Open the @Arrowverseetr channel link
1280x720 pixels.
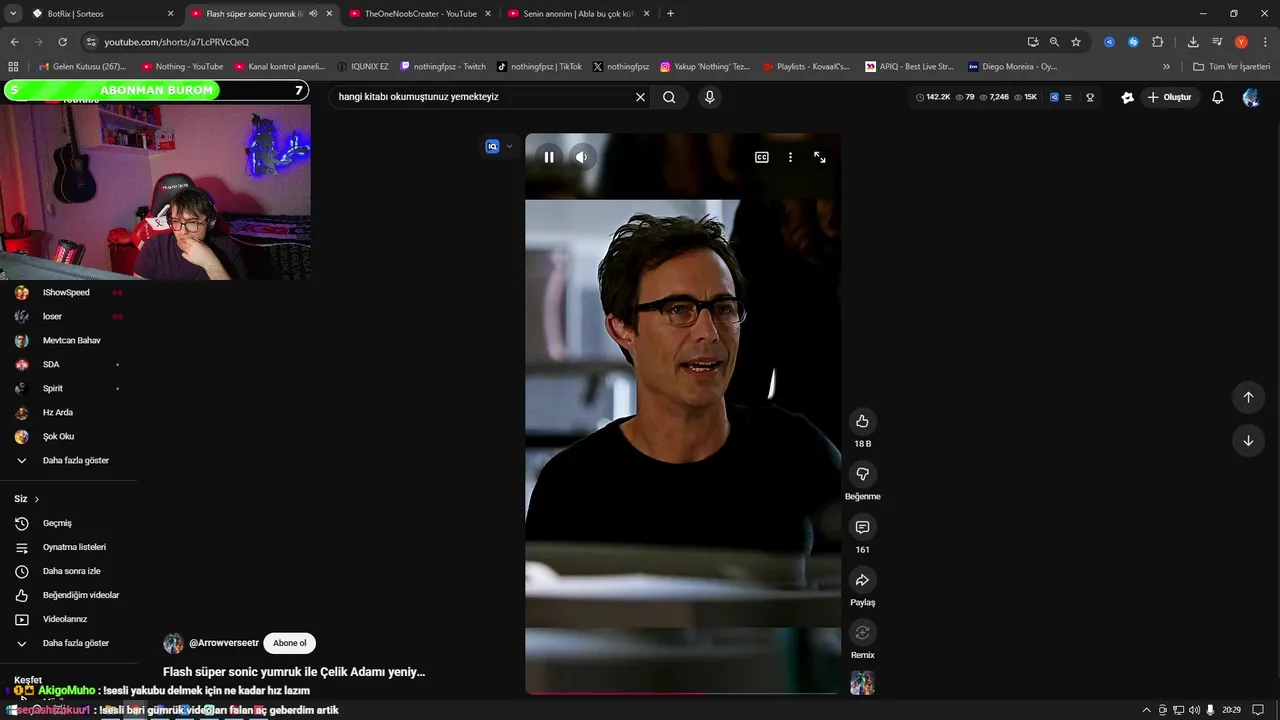click(224, 643)
